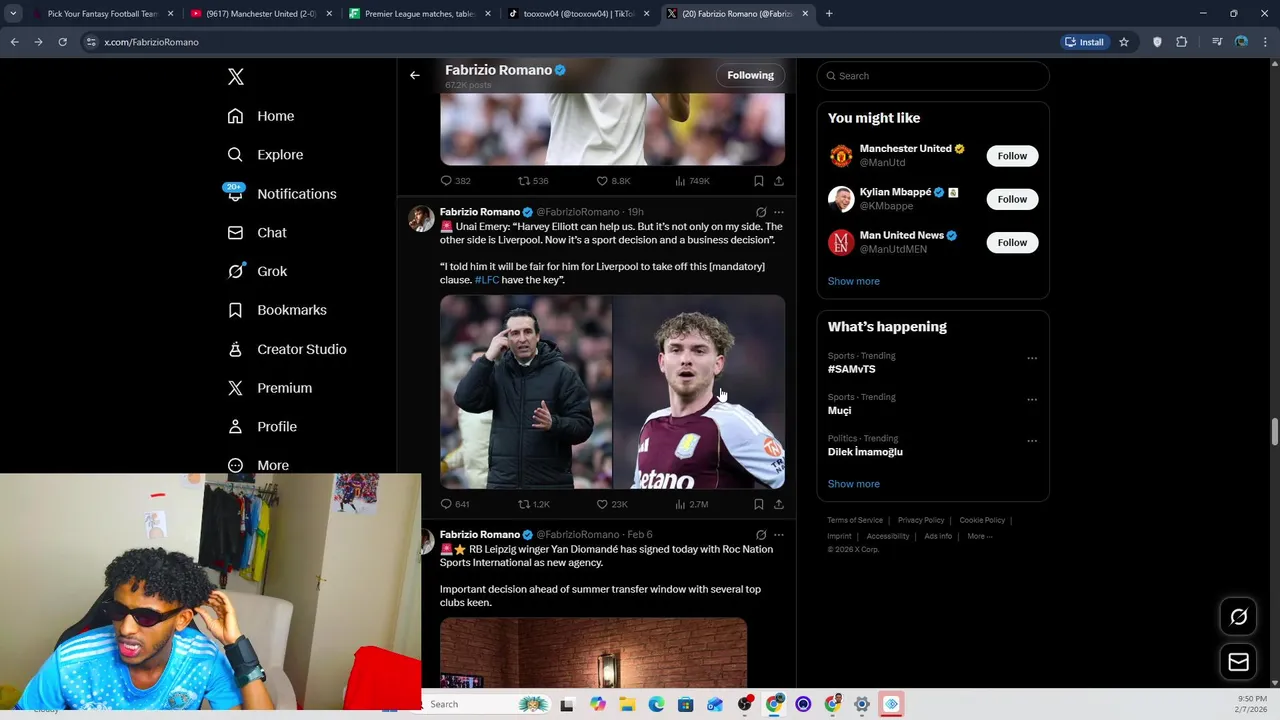Click the X search field
1280x720 pixels.
(x=933, y=76)
